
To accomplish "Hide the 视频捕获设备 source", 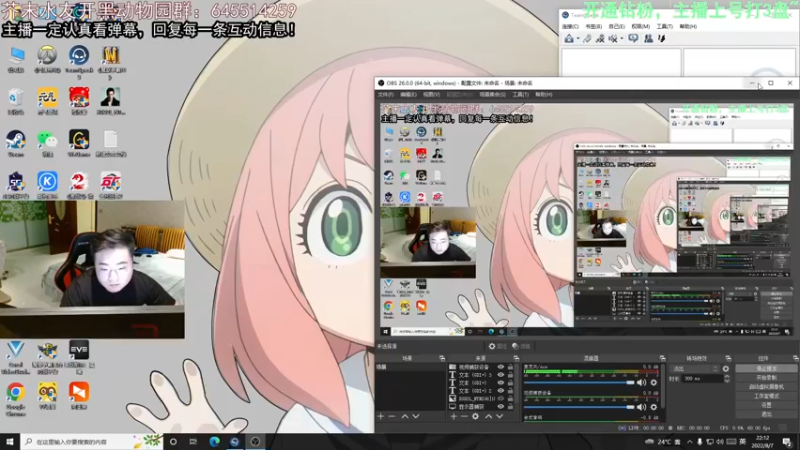I will click(501, 367).
